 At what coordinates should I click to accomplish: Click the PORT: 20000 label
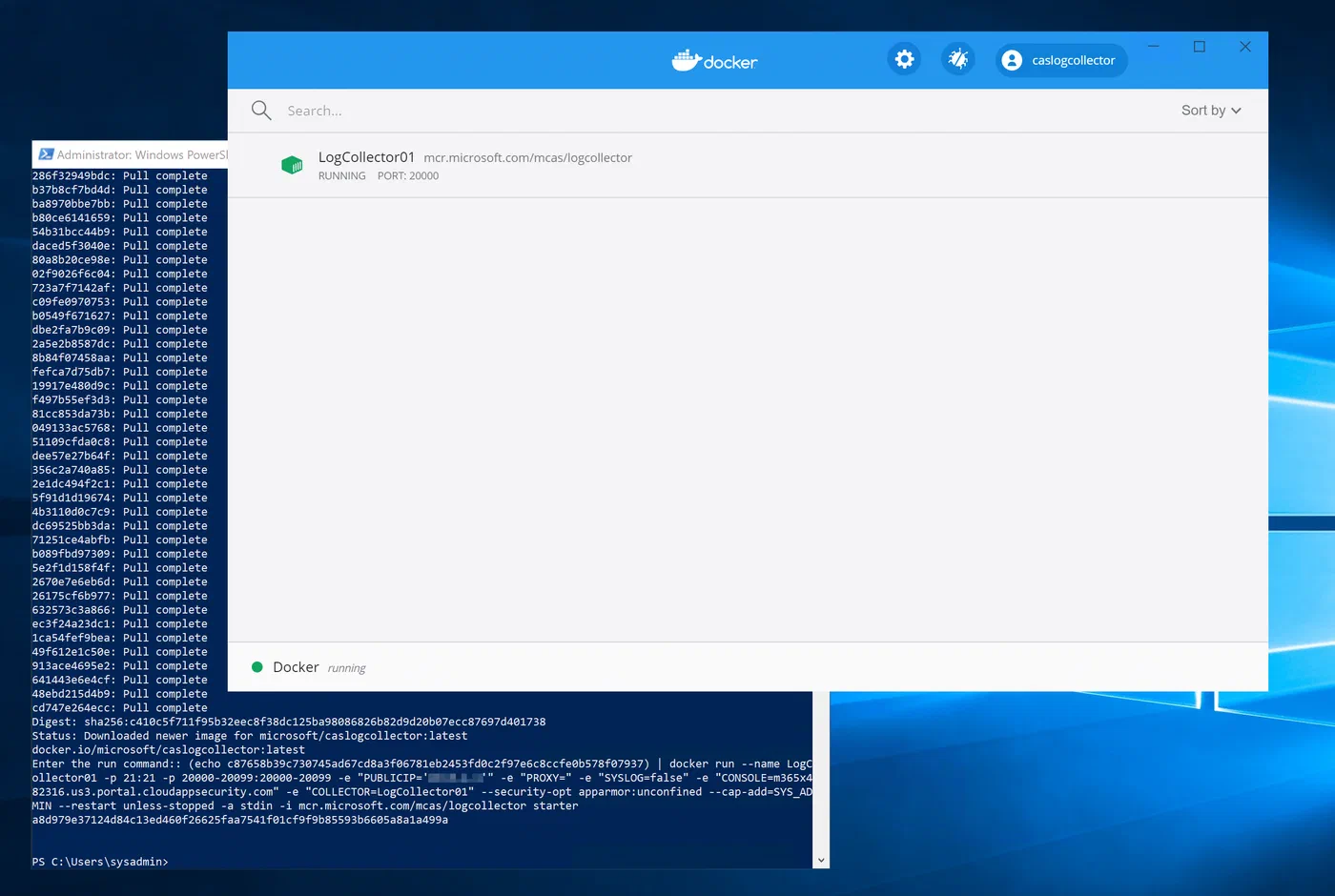tap(408, 176)
